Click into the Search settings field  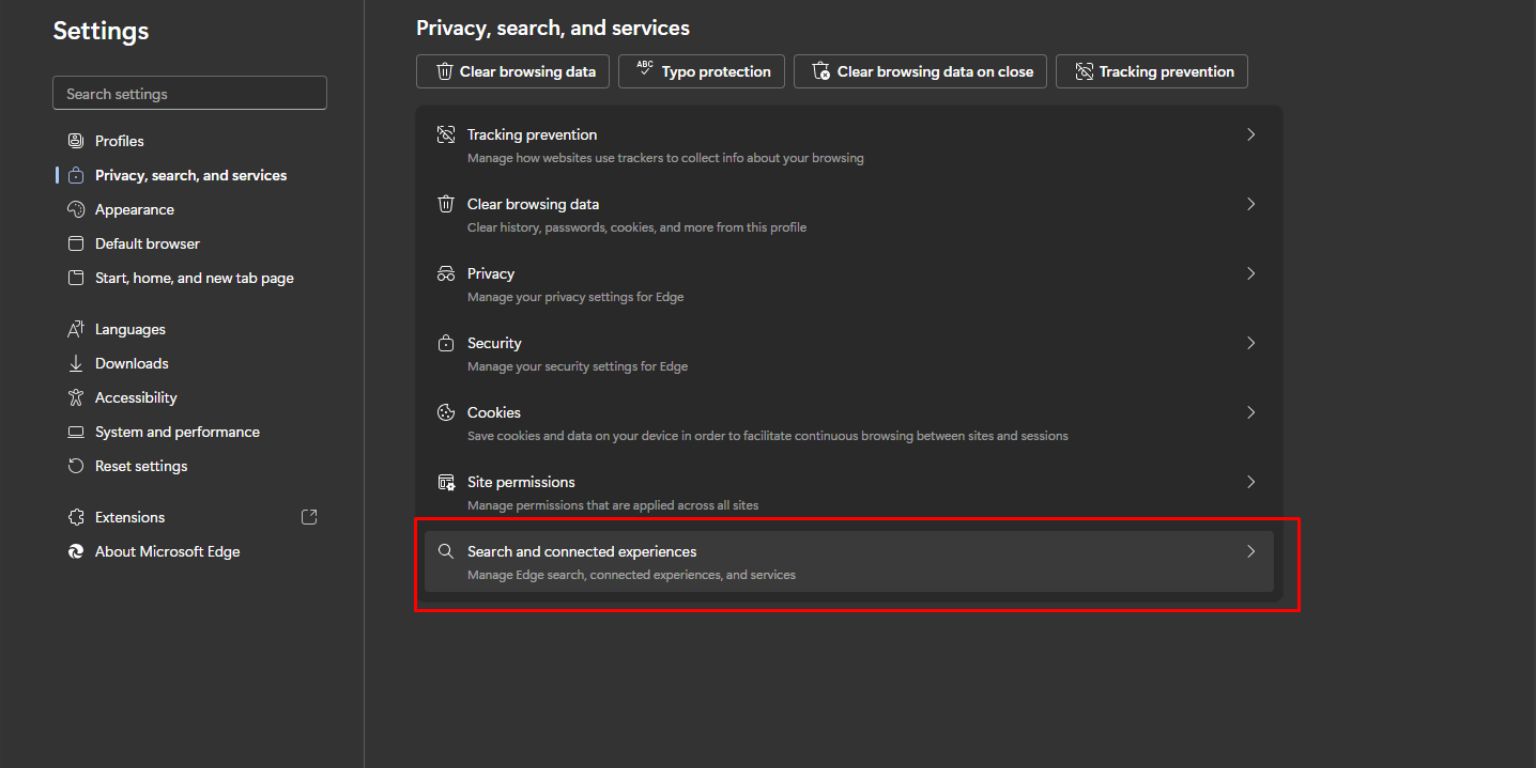pyautogui.click(x=190, y=93)
